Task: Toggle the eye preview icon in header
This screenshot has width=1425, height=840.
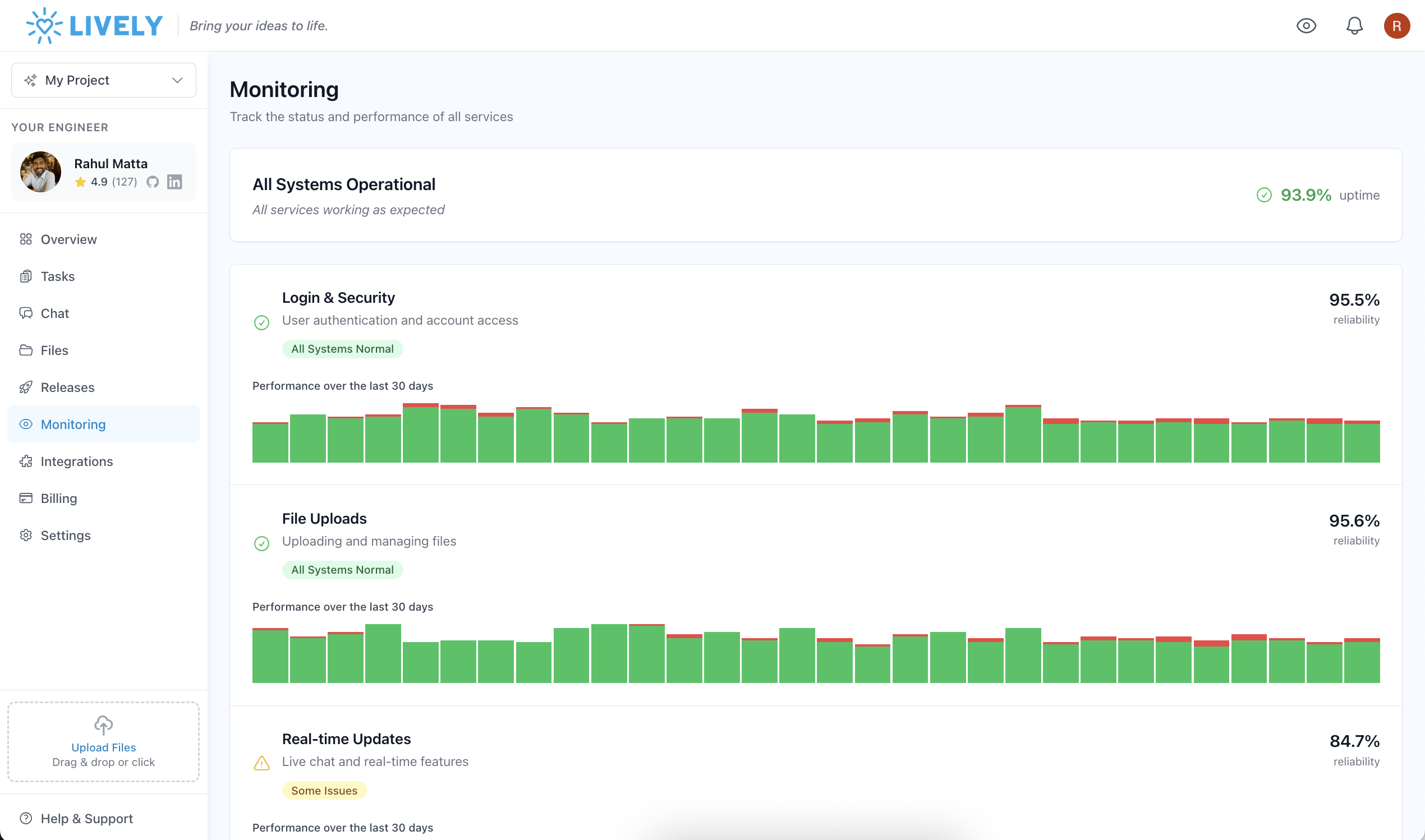Action: (x=1306, y=25)
